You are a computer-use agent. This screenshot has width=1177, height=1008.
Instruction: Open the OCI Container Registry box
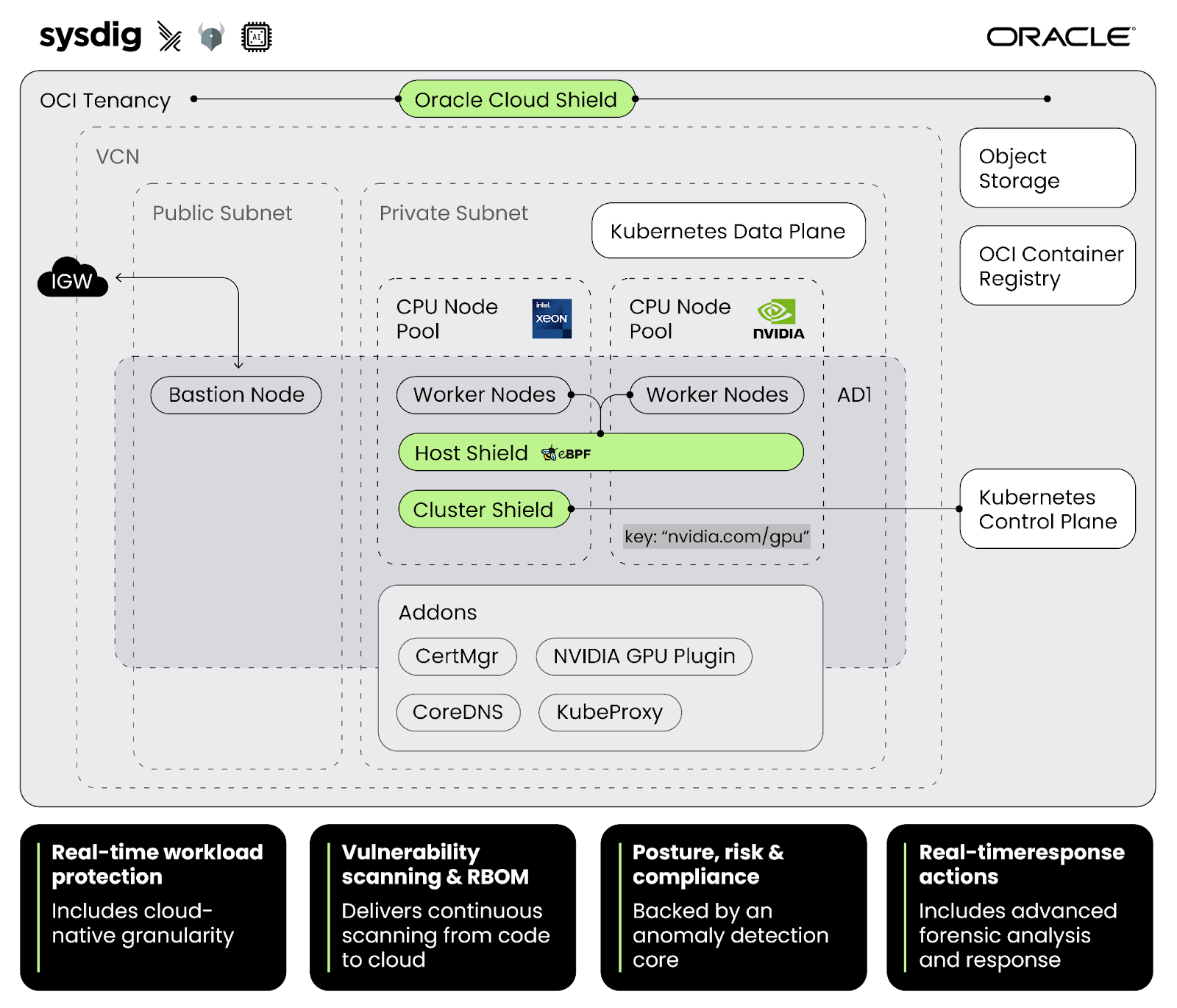[x=1048, y=266]
